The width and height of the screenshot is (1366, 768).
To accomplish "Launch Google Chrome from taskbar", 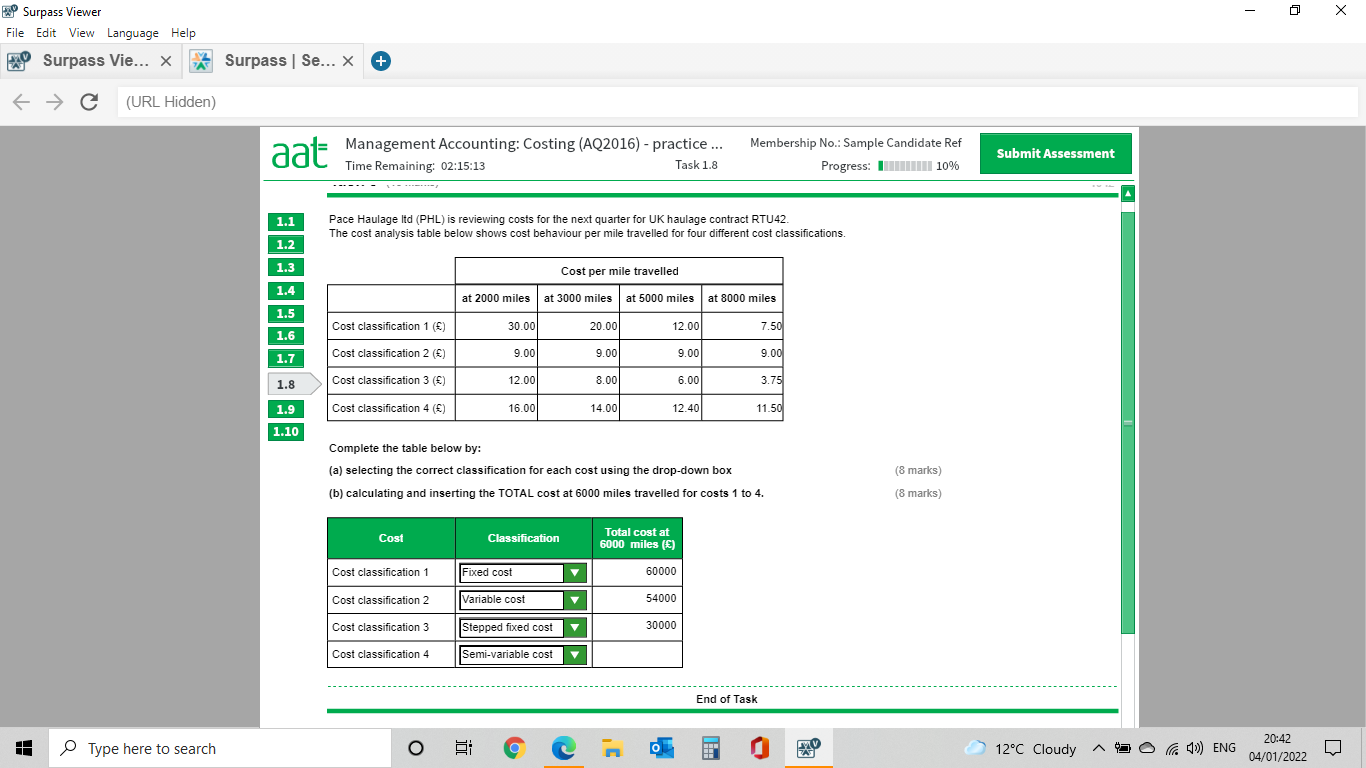I will (x=514, y=748).
